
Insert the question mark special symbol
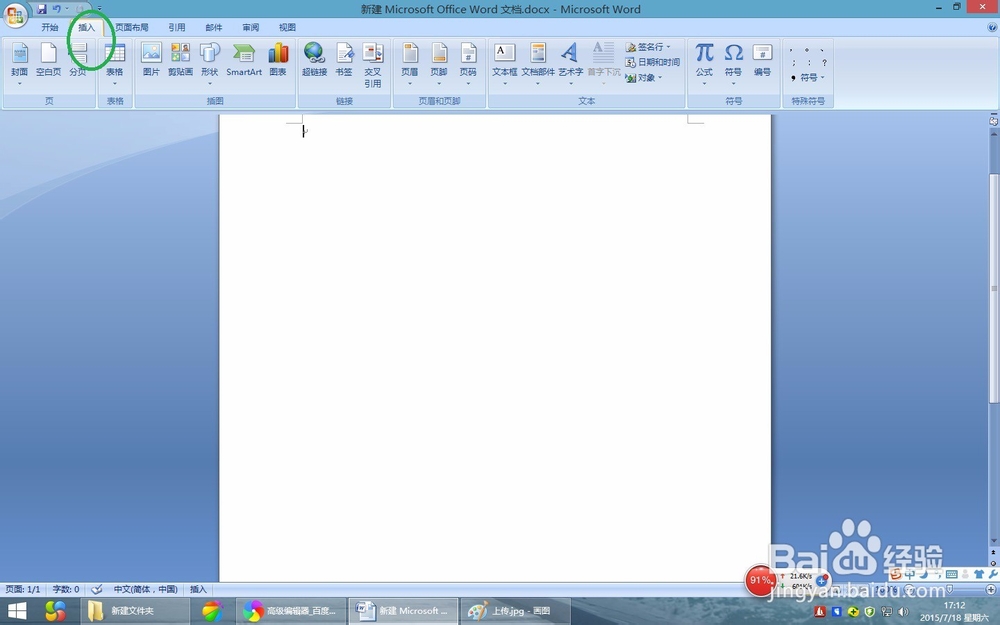(x=824, y=62)
